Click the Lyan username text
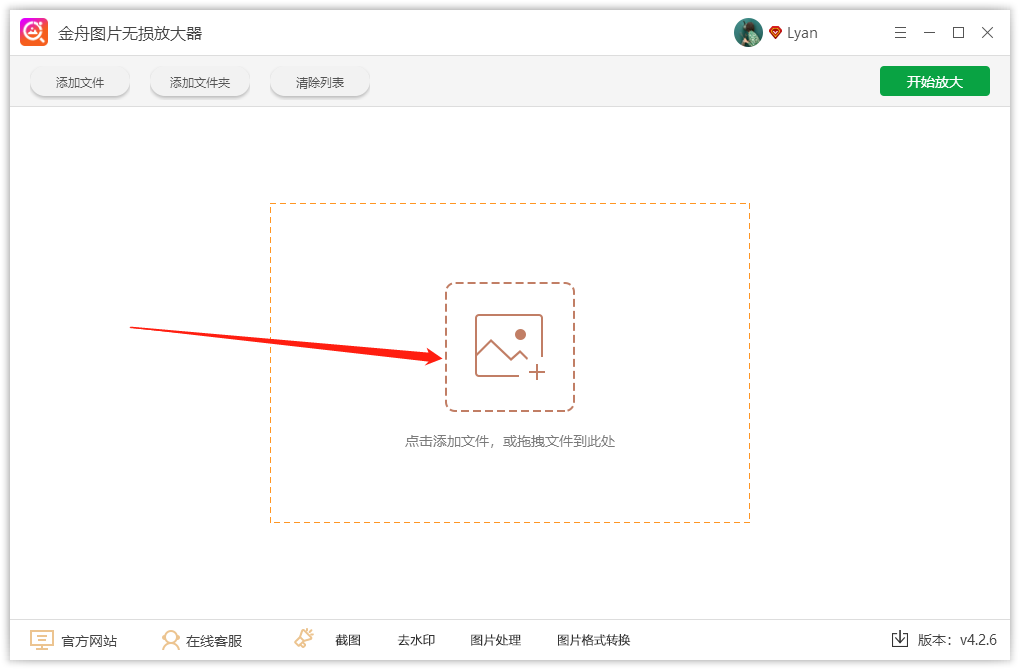This screenshot has height=670, width=1020. (802, 33)
